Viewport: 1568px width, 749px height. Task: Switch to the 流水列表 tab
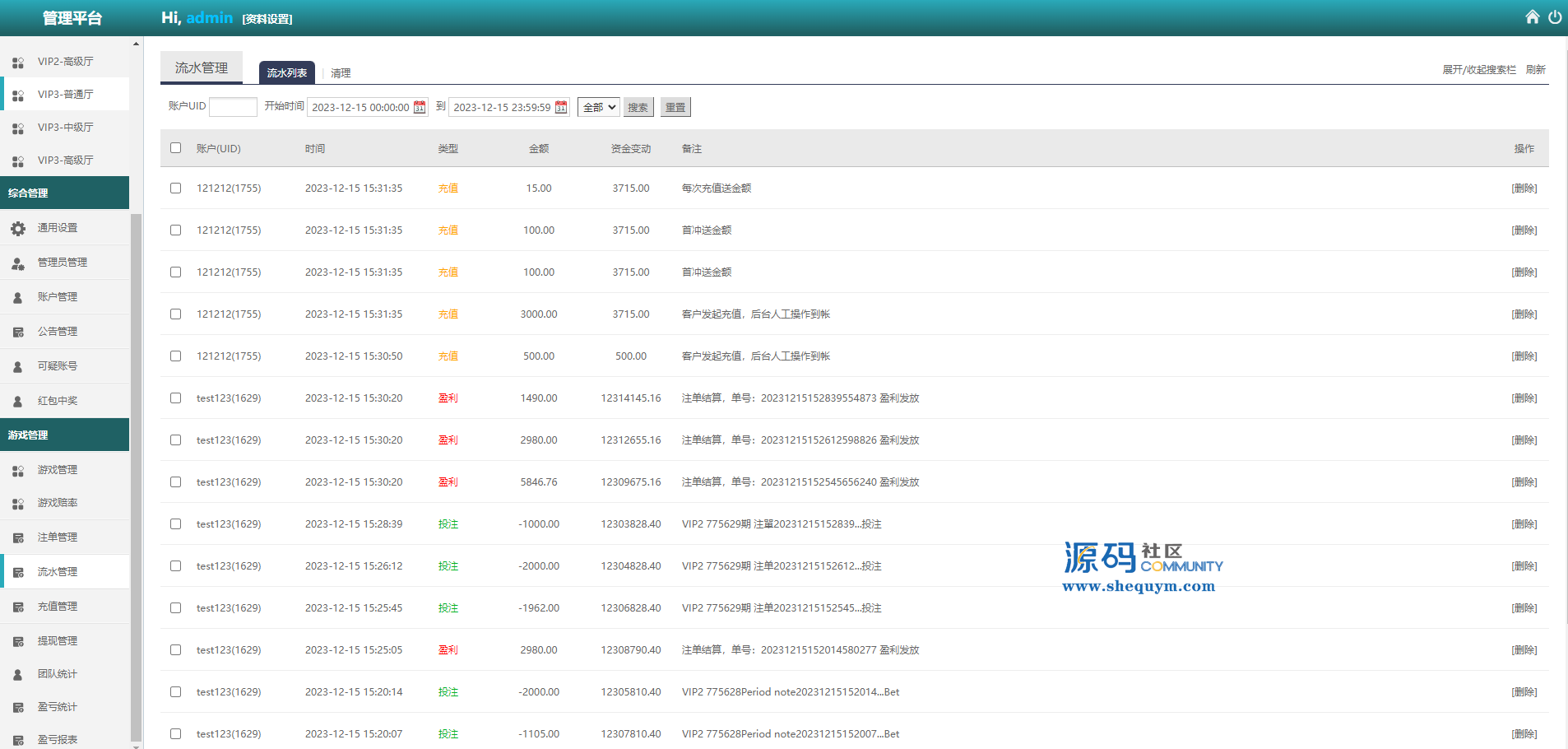(287, 72)
